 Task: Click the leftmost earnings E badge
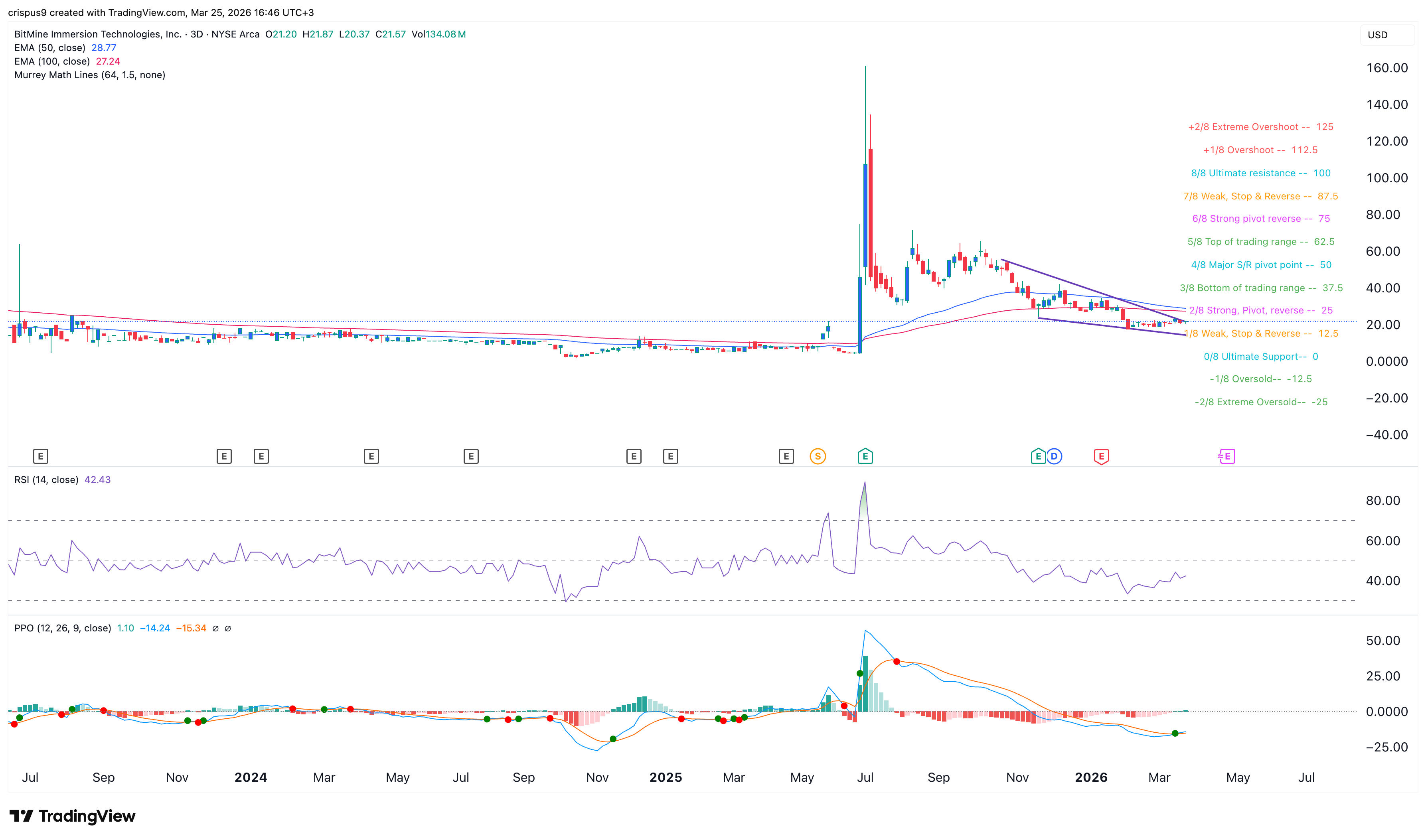pyautogui.click(x=40, y=455)
